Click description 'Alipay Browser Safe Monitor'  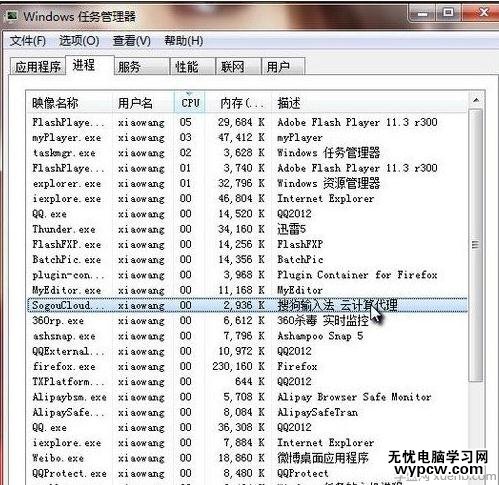pos(354,397)
